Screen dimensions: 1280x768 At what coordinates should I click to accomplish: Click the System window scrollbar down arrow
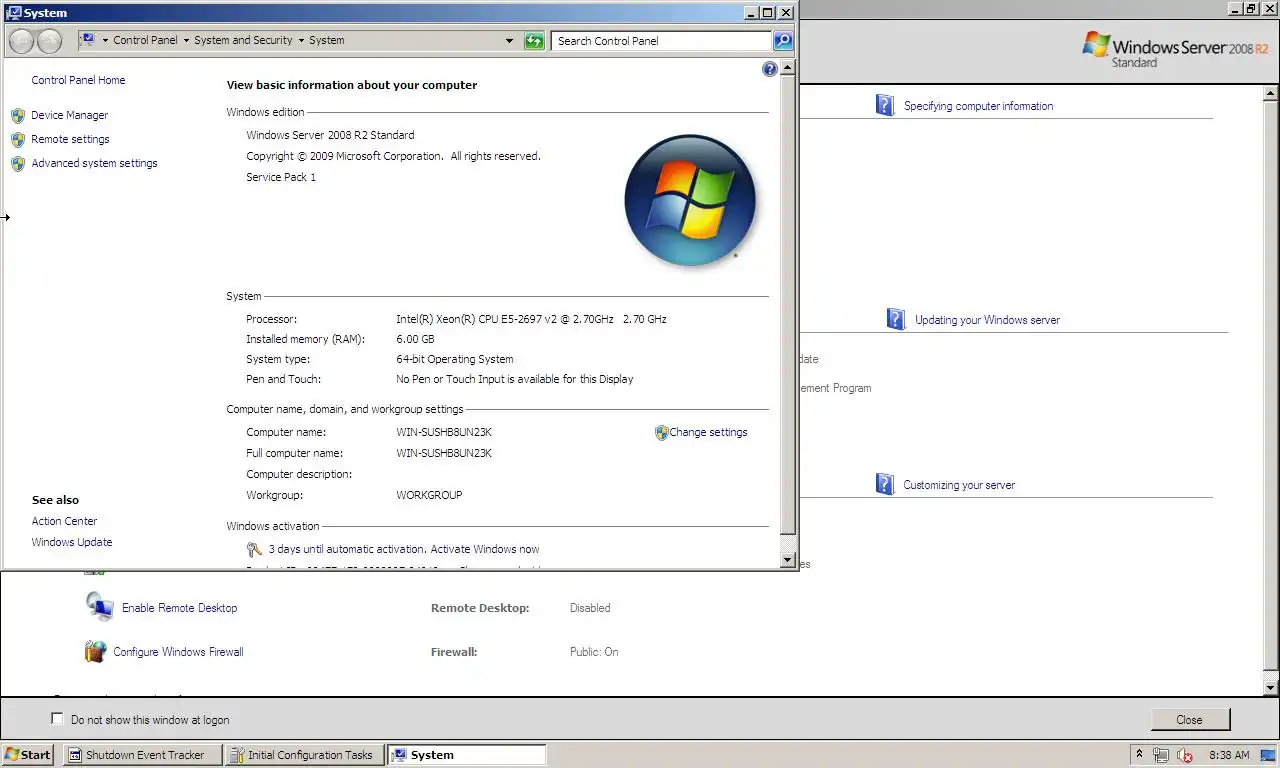click(x=788, y=560)
